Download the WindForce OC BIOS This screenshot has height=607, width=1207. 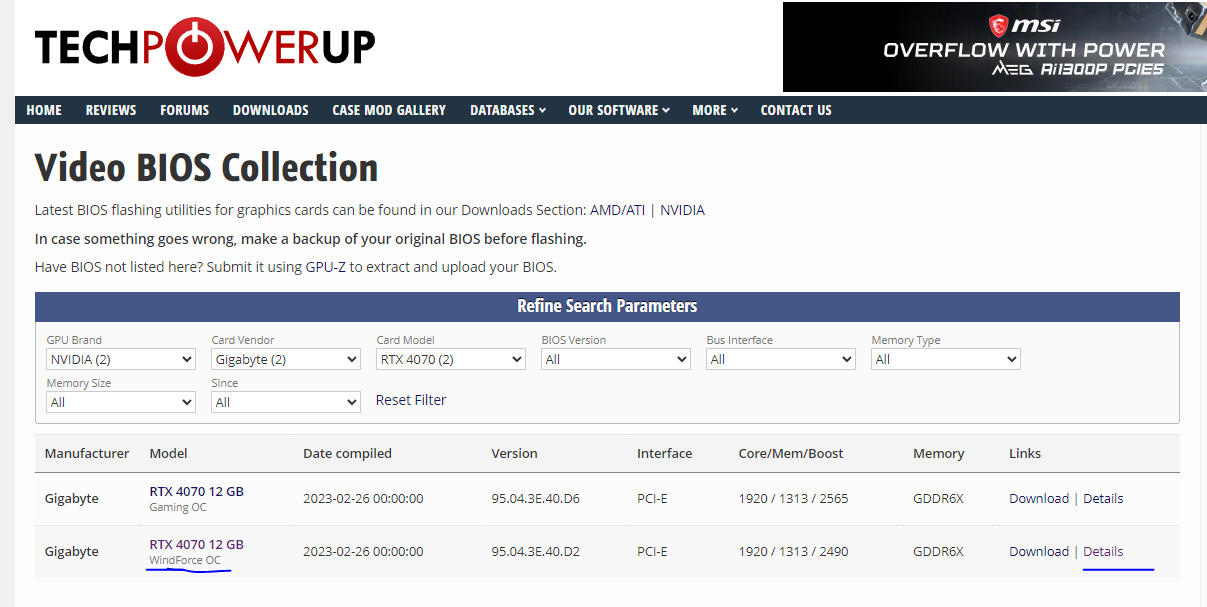point(1039,551)
